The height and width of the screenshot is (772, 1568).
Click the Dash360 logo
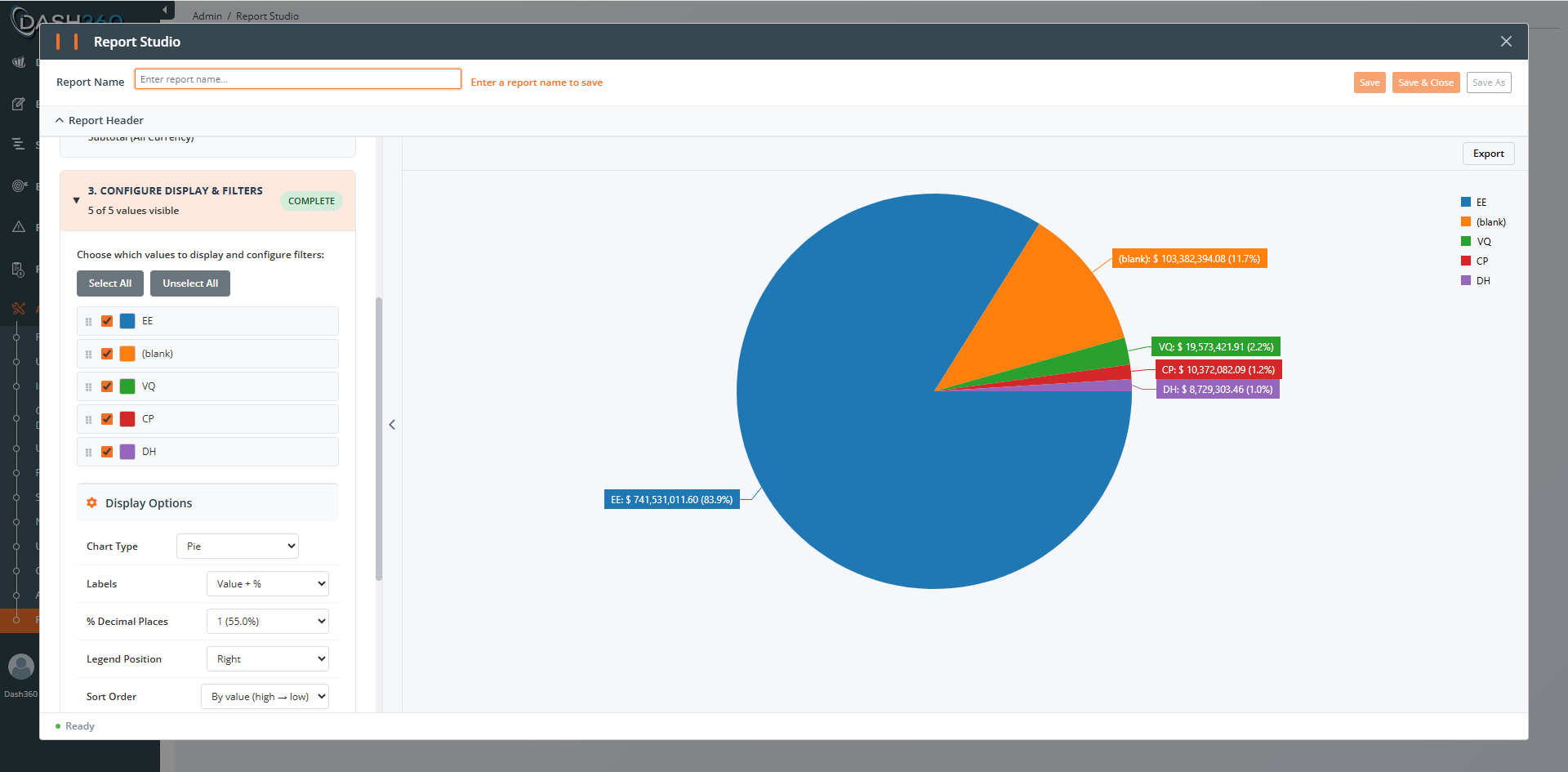point(67,21)
